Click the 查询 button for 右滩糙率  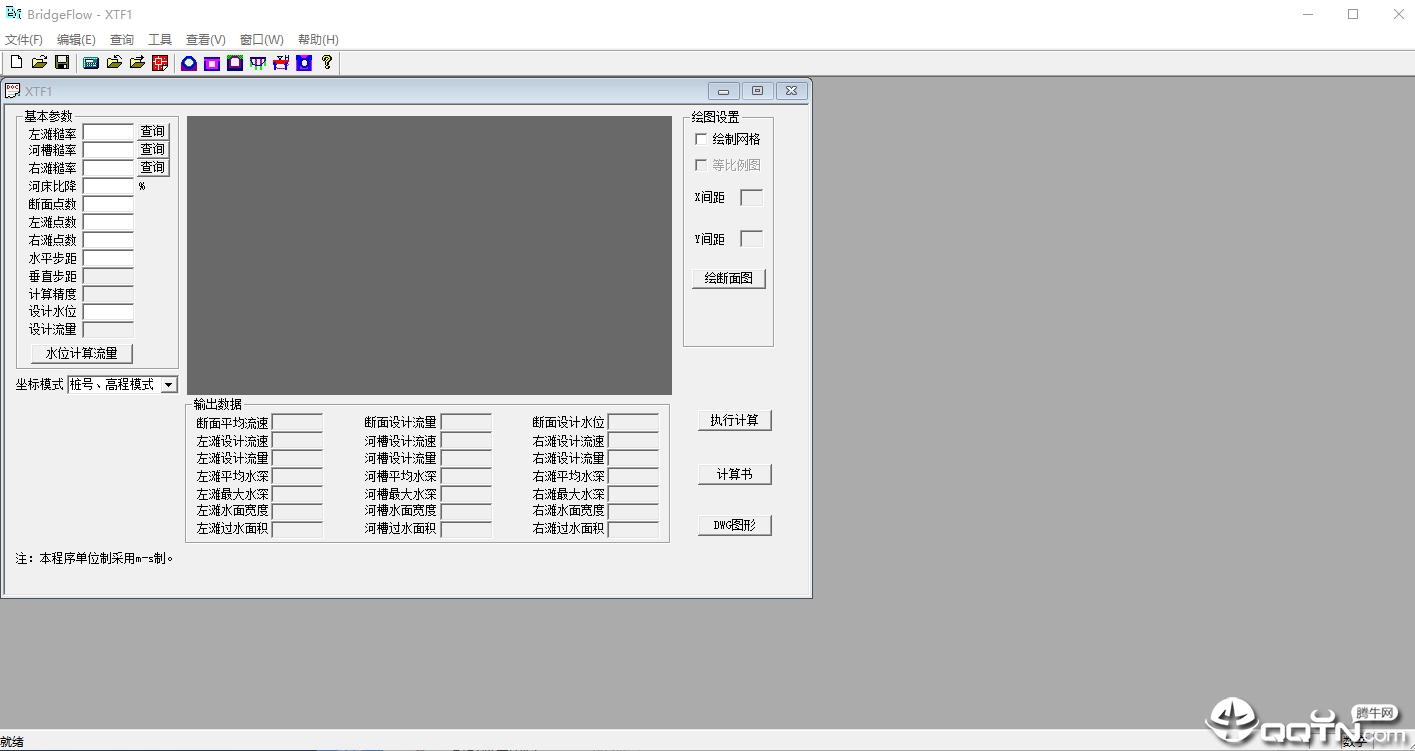(153, 168)
